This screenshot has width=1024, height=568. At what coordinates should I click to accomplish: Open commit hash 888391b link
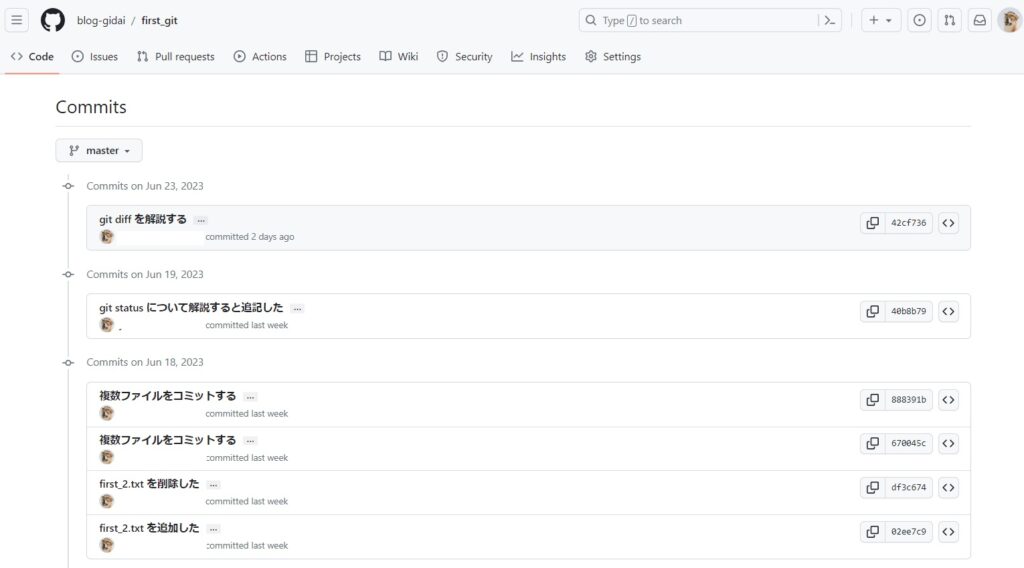[x=908, y=400]
